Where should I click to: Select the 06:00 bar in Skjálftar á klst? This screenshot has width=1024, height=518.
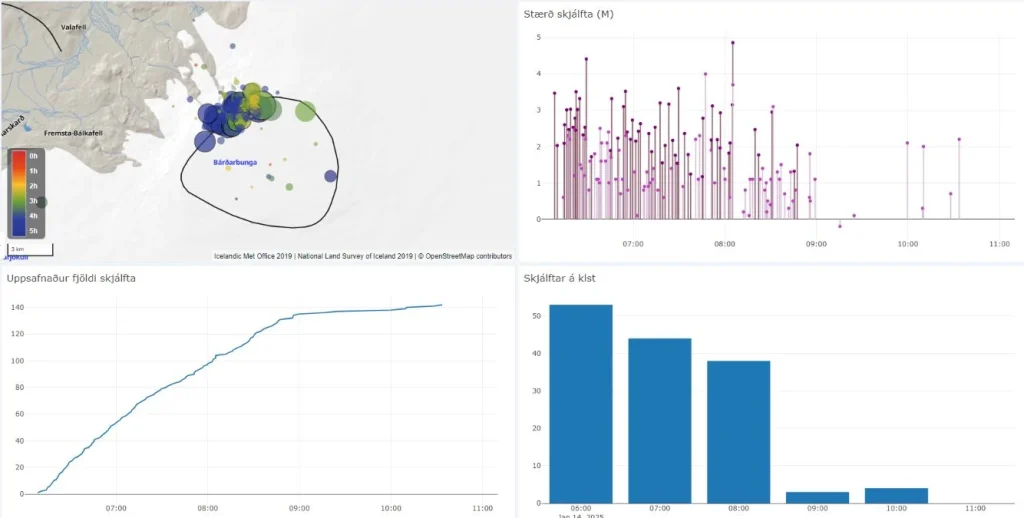click(x=581, y=404)
